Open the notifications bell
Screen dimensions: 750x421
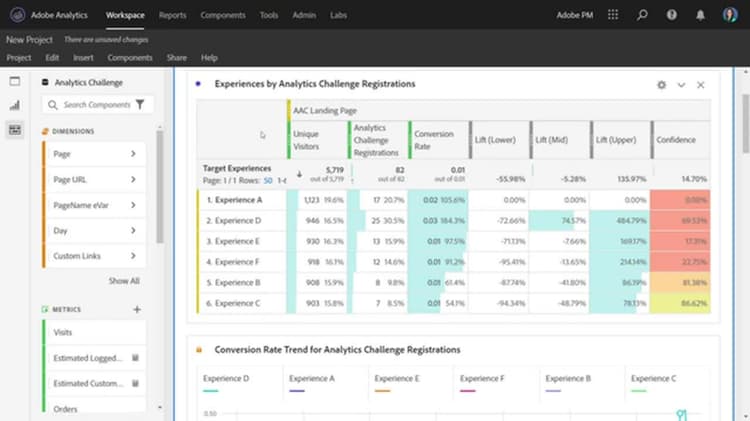tap(700, 15)
